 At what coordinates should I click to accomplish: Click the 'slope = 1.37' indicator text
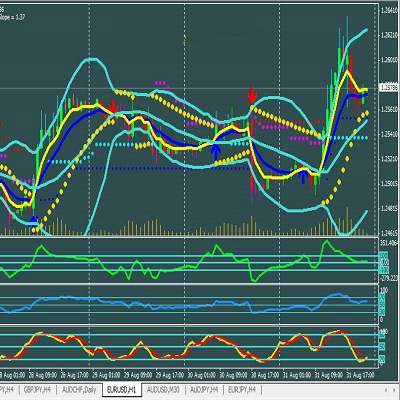point(12,17)
